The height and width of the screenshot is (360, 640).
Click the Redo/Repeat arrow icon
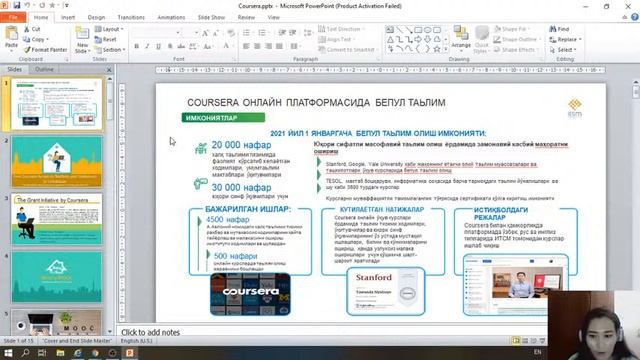point(42,6)
